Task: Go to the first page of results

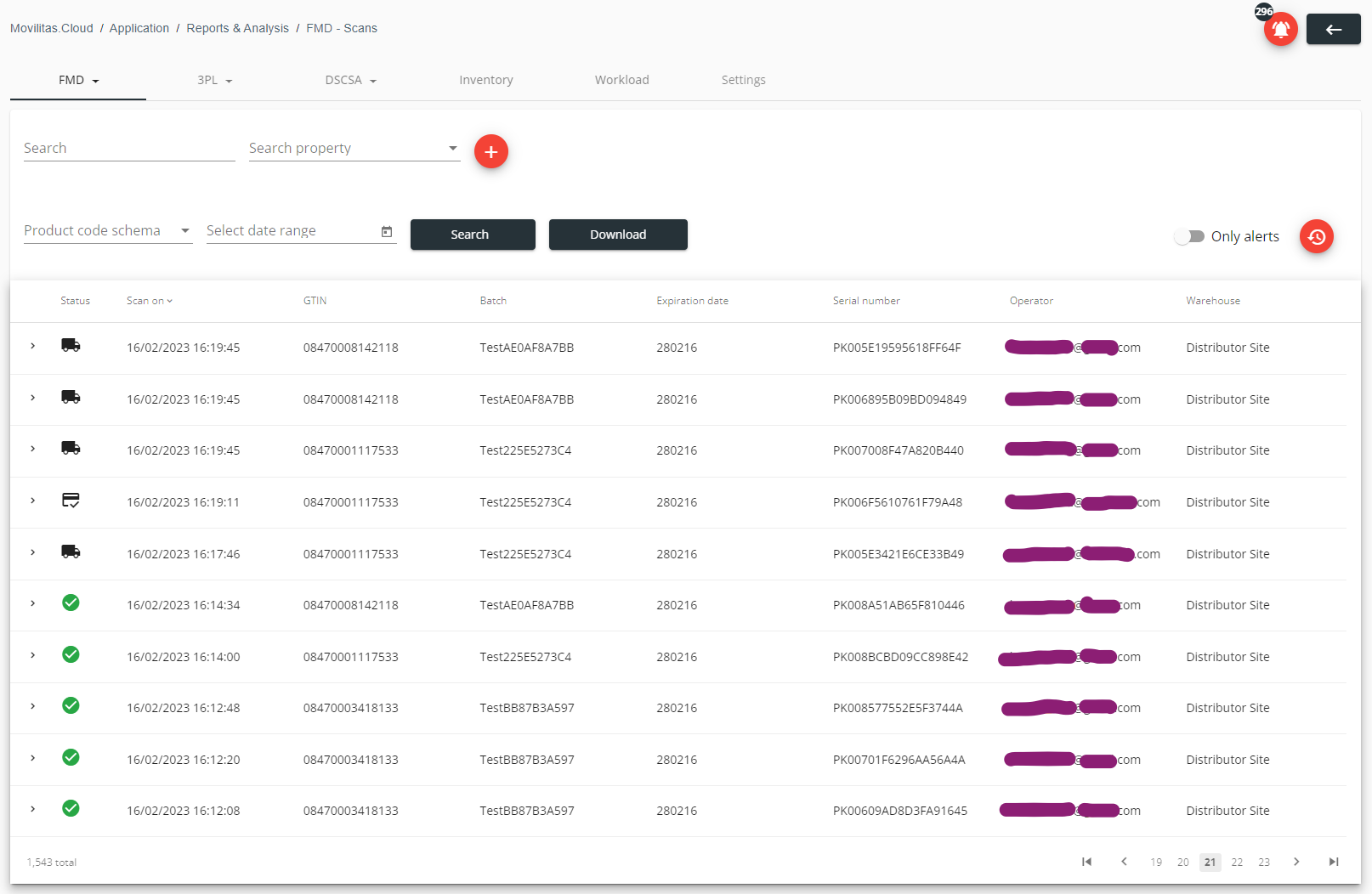Action: (x=1086, y=862)
